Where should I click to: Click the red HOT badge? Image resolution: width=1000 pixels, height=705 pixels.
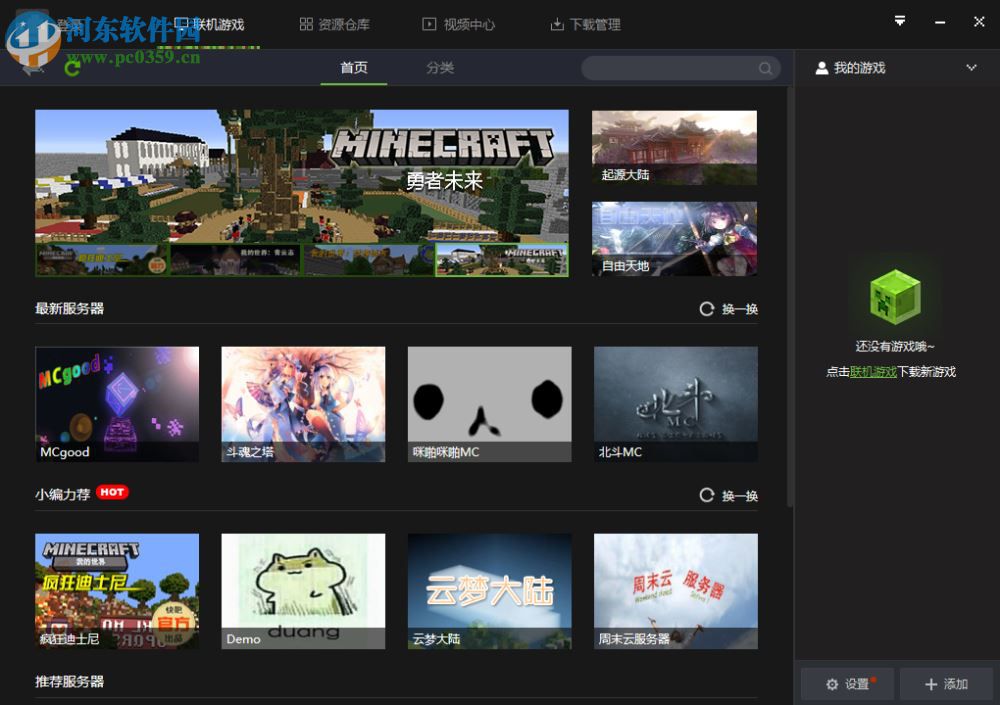click(112, 492)
